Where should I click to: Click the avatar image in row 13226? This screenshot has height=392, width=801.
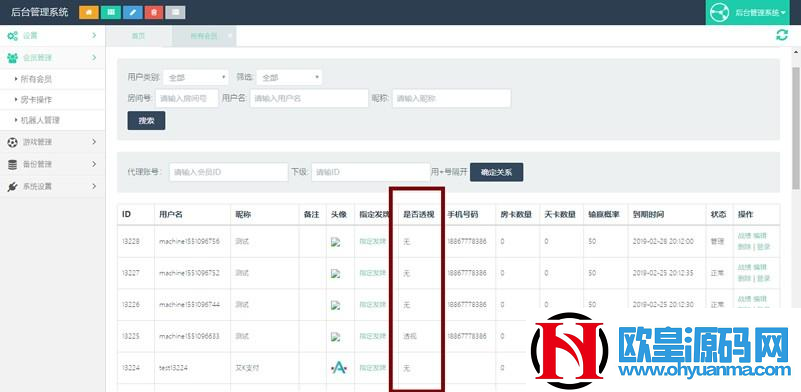click(335, 305)
